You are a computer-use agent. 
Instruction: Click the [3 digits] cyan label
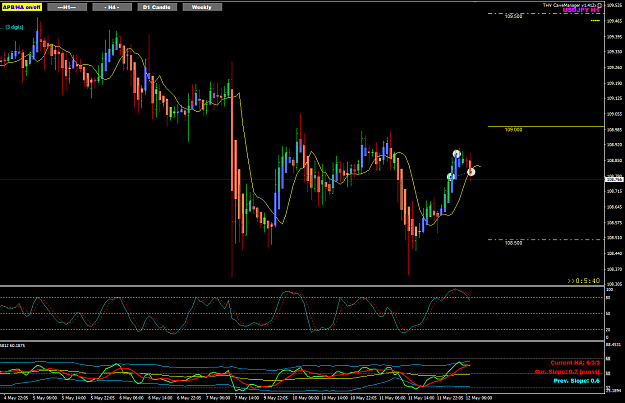tap(13, 27)
